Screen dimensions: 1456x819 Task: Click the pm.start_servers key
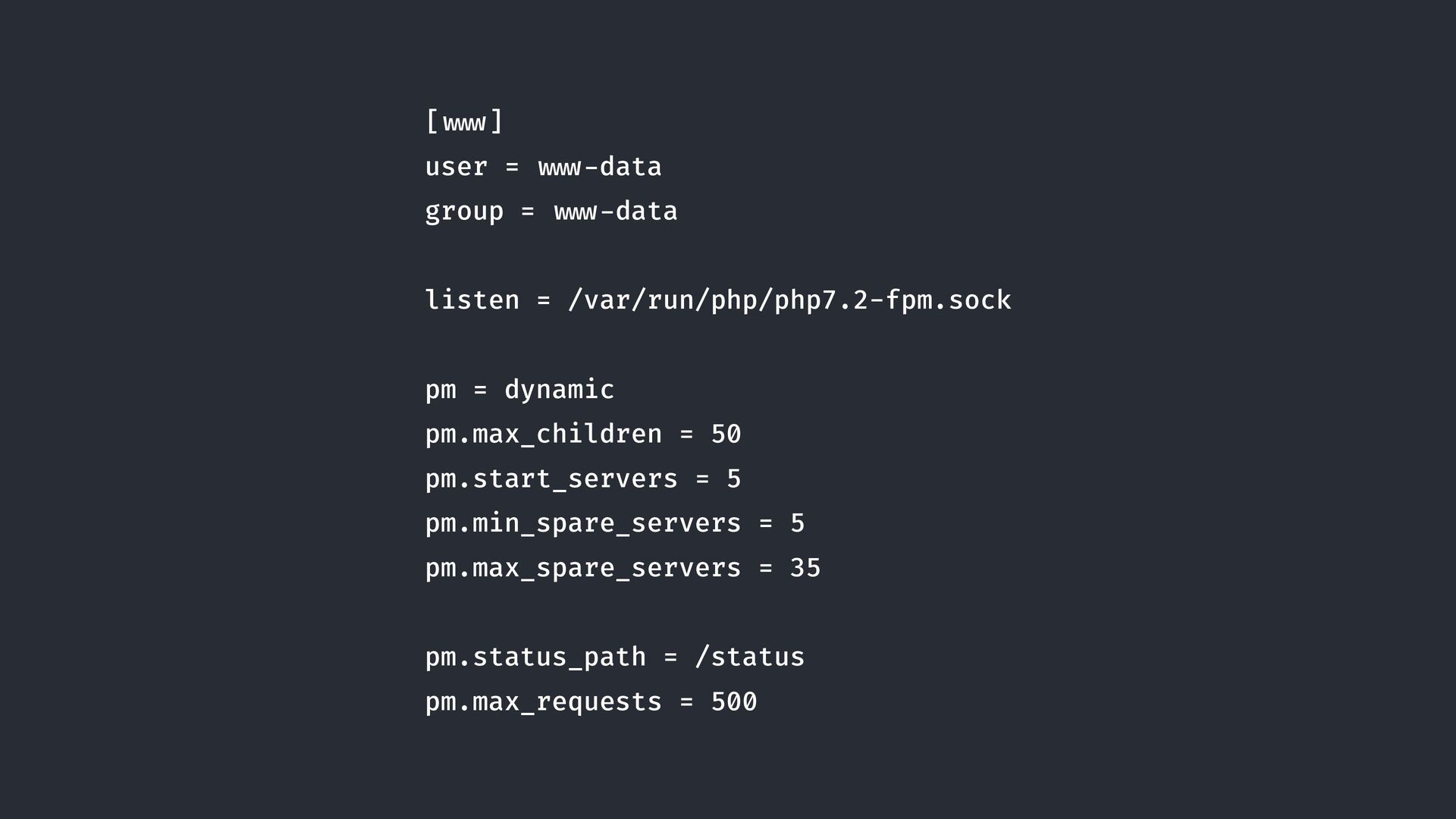551,479
